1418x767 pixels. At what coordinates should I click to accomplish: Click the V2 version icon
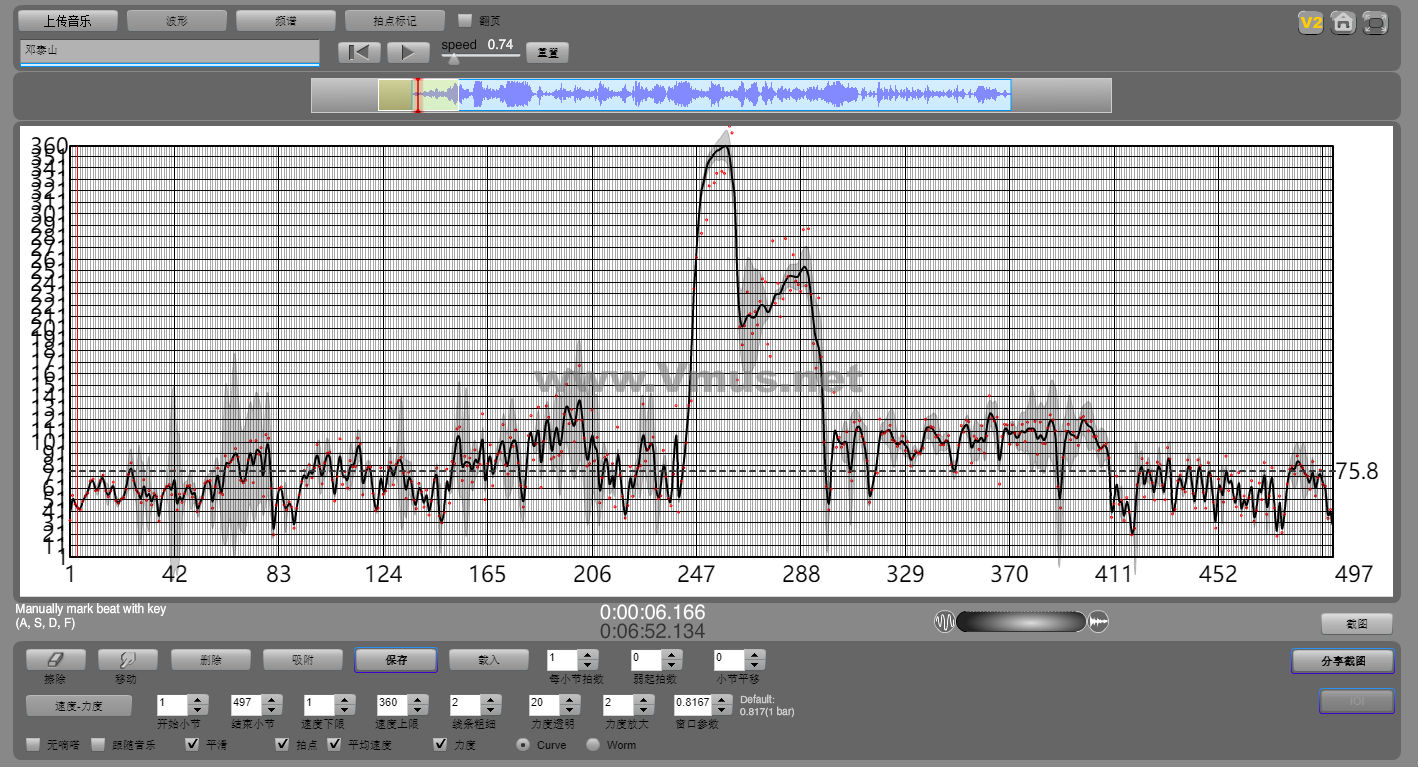pyautogui.click(x=1310, y=22)
